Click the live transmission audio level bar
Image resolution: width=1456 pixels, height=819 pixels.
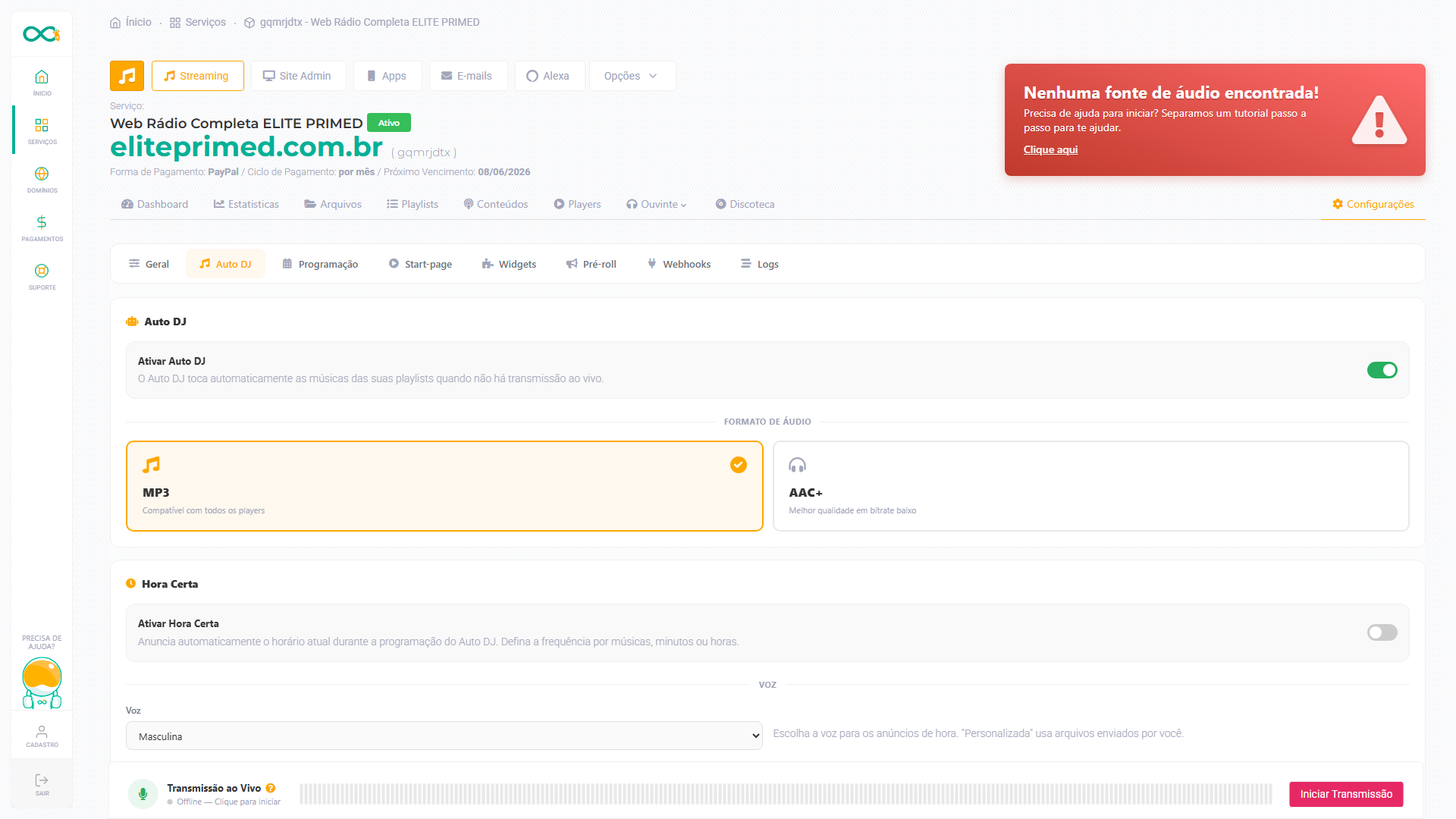coord(786,794)
